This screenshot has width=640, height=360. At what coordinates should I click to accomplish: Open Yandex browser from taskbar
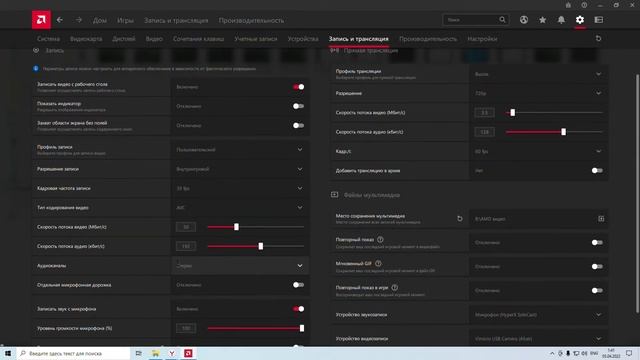171,353
